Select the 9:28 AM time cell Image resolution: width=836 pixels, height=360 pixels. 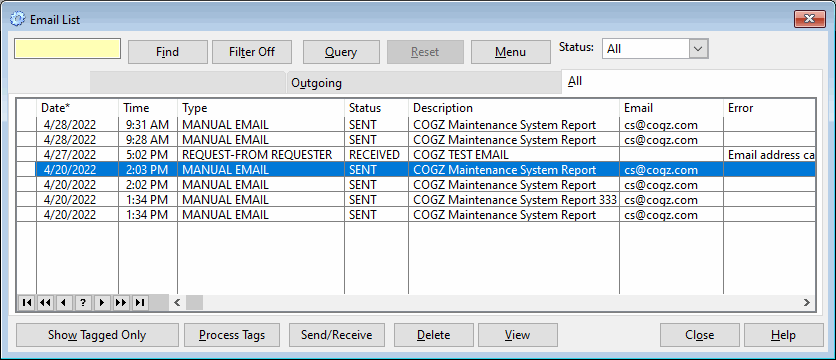148,140
